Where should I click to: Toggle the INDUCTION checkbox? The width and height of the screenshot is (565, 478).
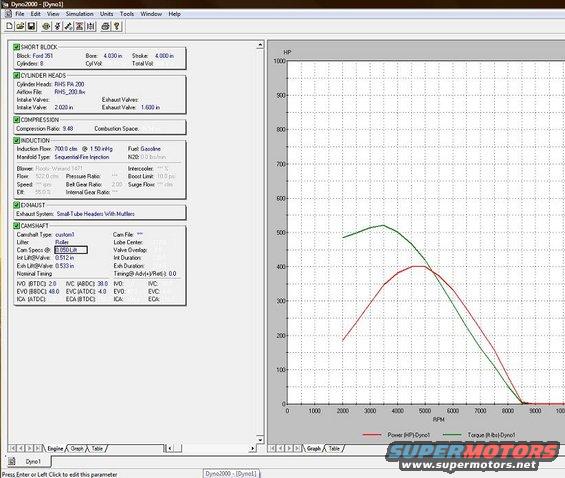click(16, 140)
